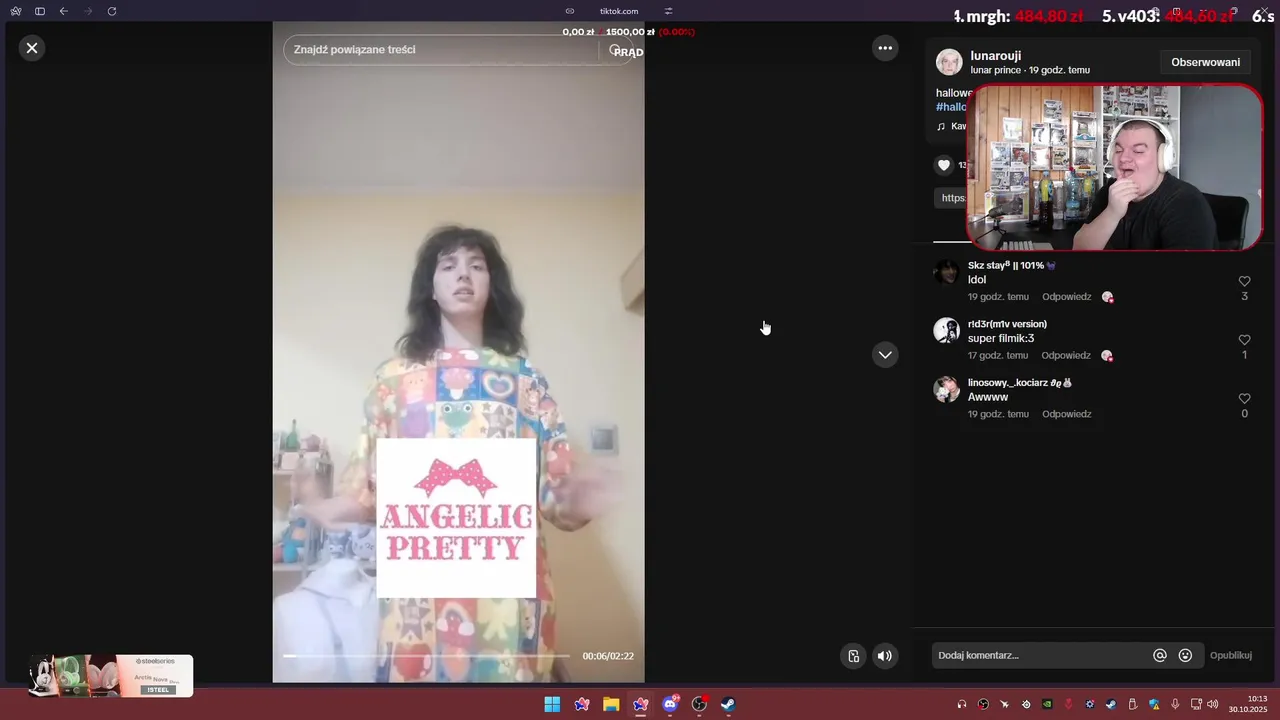This screenshot has width=1280, height=720.
Task: Click the streamer webcam overlay
Action: (1115, 167)
